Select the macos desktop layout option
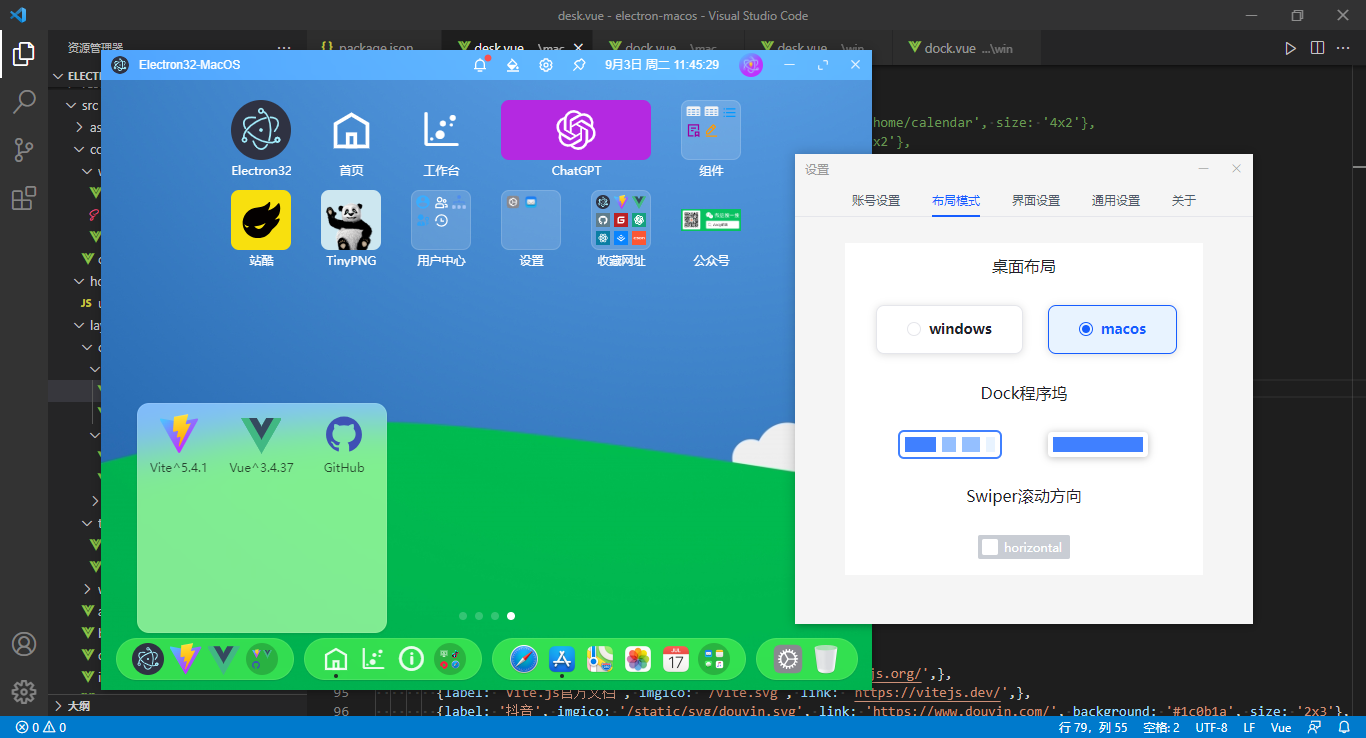The width and height of the screenshot is (1366, 738). 1112,329
